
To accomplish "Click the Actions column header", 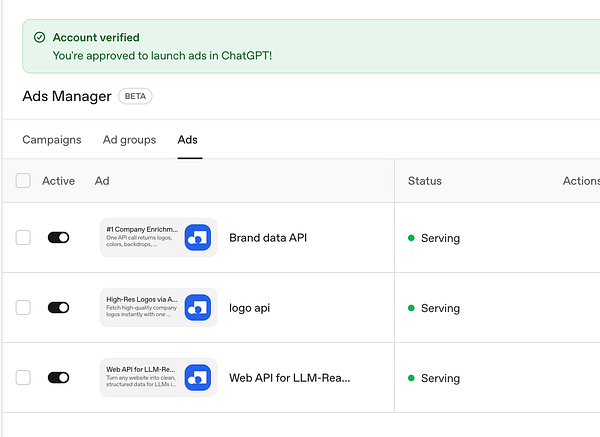I will (581, 181).
